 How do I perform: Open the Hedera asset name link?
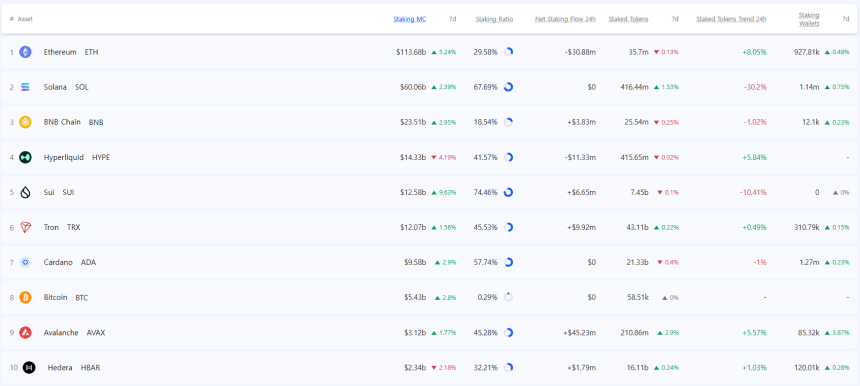60,368
